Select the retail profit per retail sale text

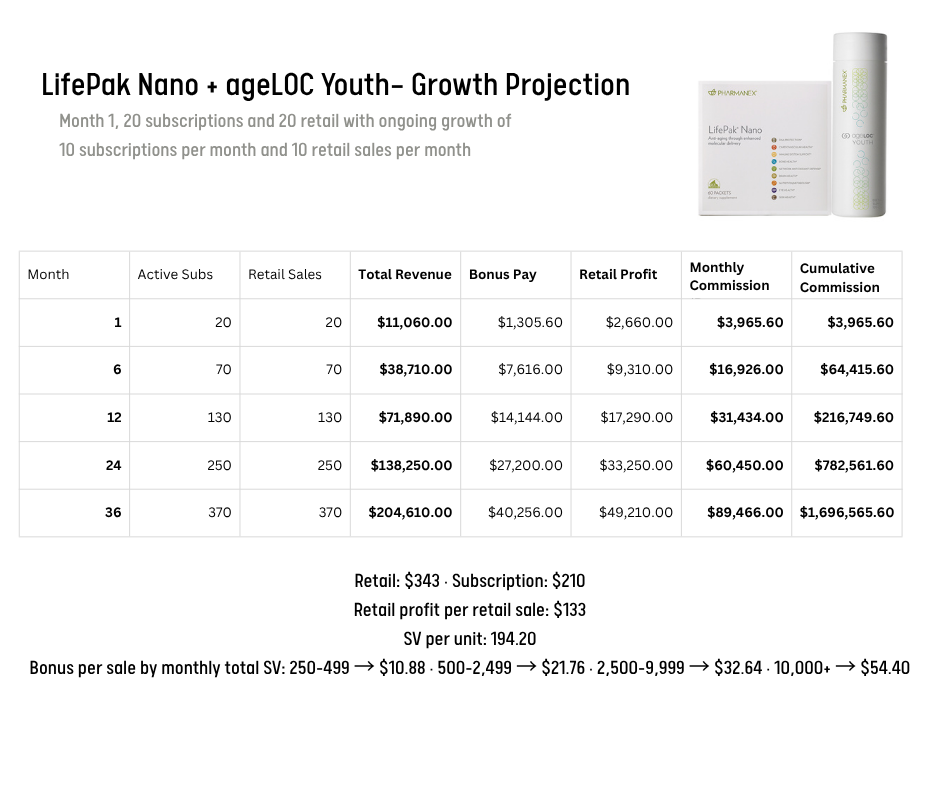[469, 609]
